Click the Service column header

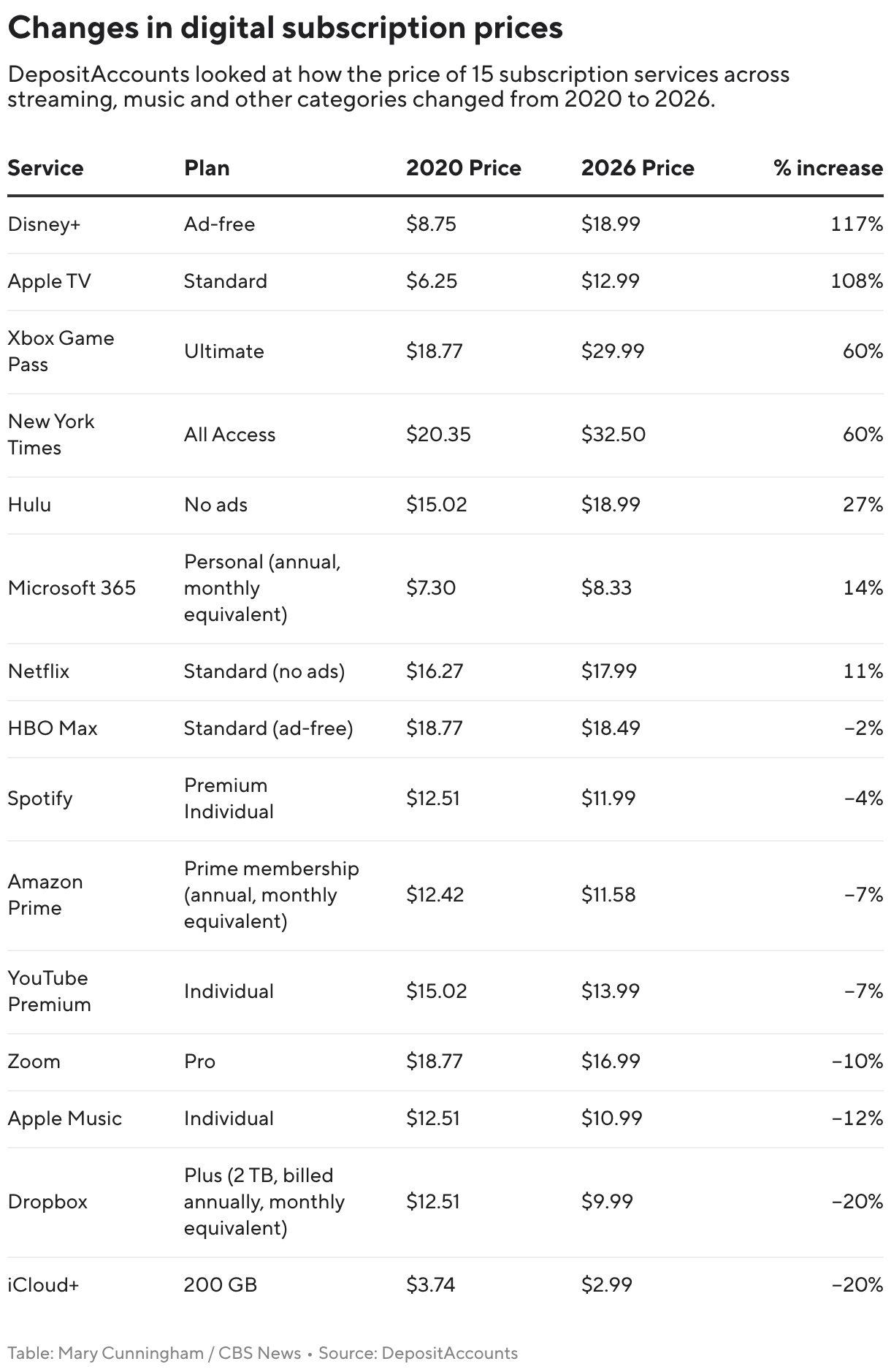45,168
